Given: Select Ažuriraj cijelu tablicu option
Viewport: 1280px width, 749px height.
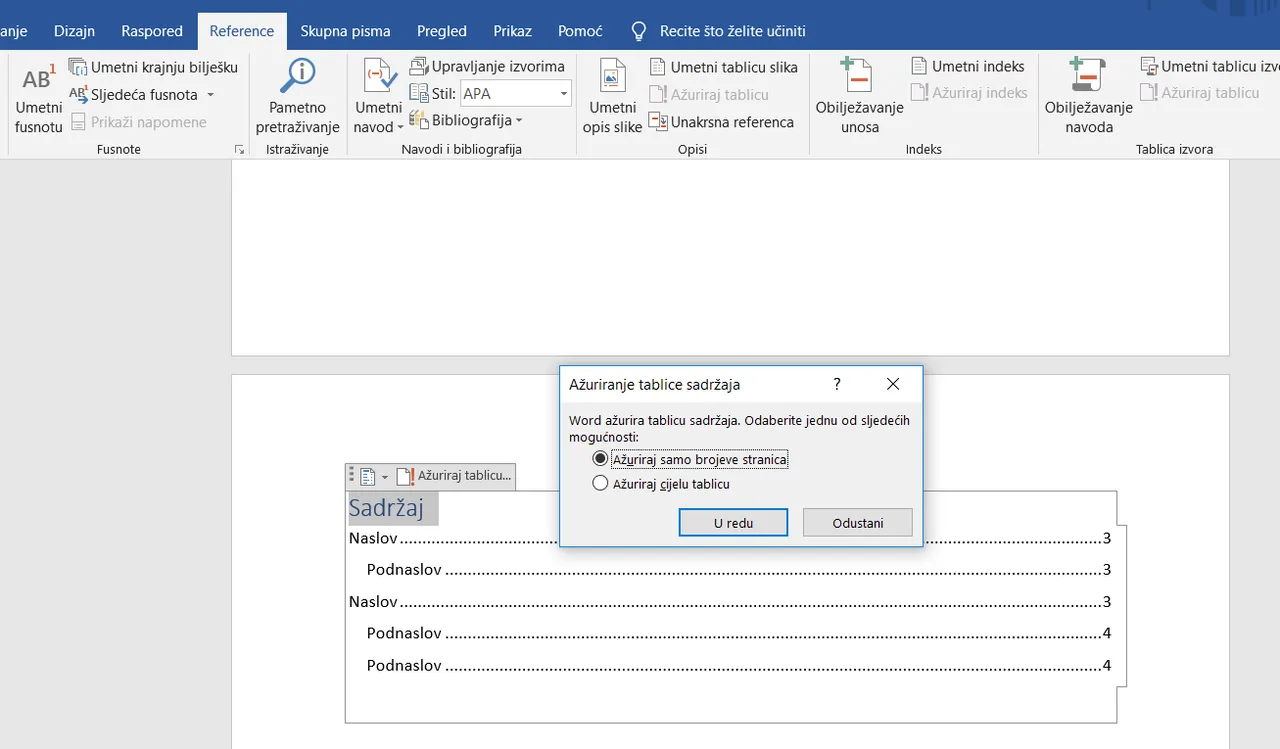Looking at the screenshot, I should (x=661, y=484).
